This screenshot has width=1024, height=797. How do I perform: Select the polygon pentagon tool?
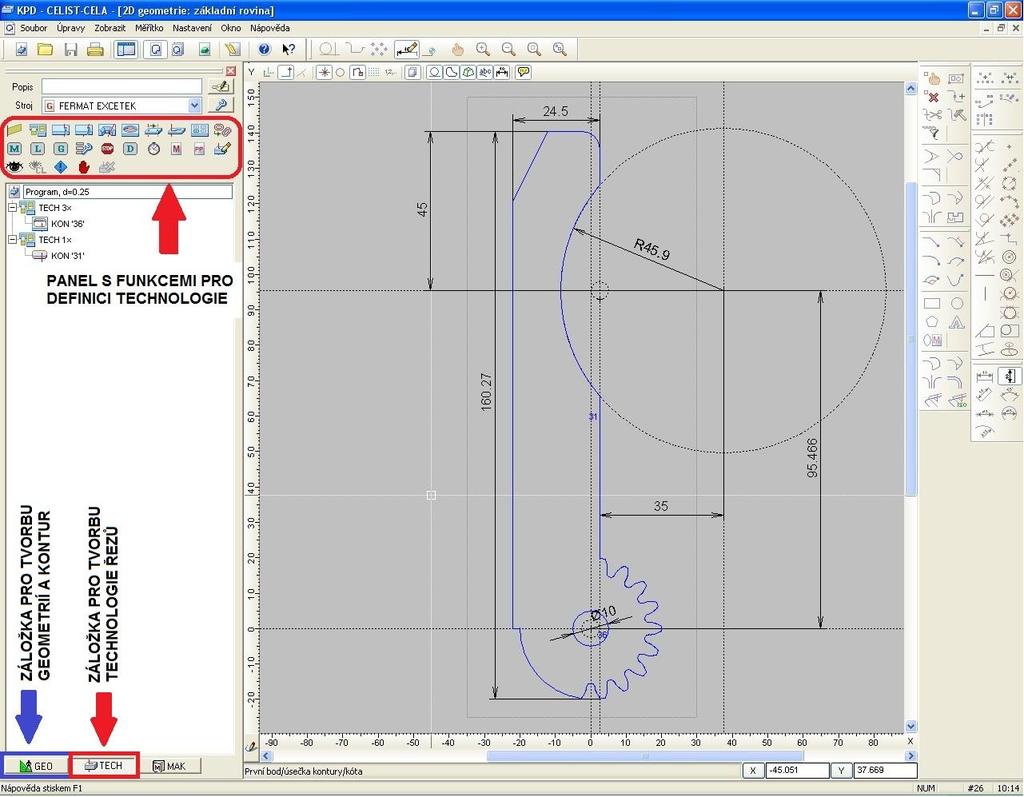932,322
